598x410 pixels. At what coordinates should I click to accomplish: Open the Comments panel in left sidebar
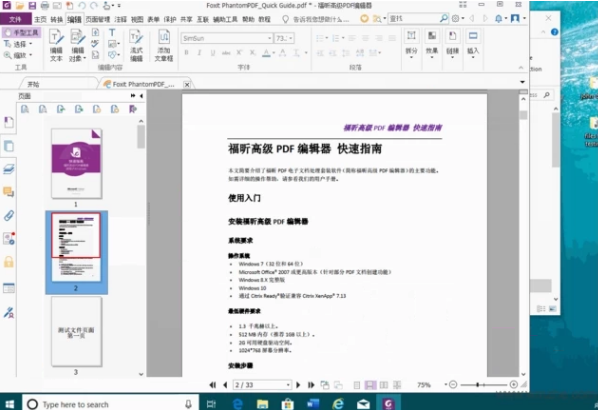[8, 192]
